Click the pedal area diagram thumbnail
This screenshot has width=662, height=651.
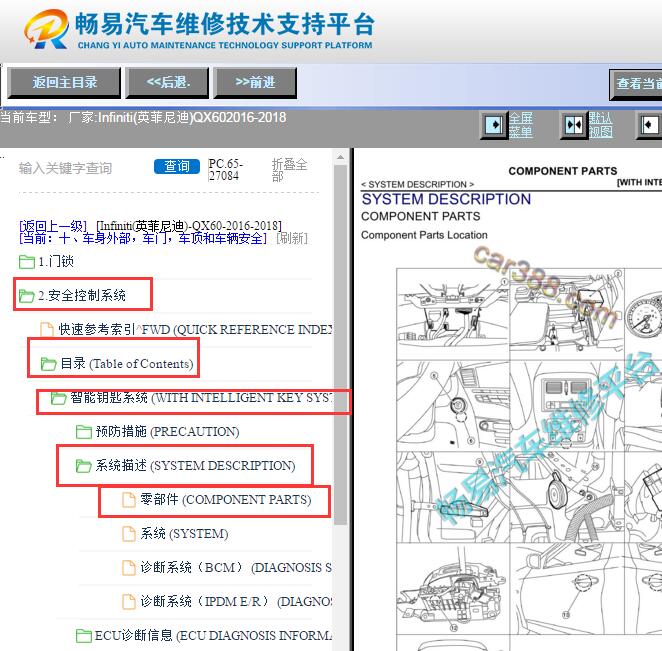[453, 314]
